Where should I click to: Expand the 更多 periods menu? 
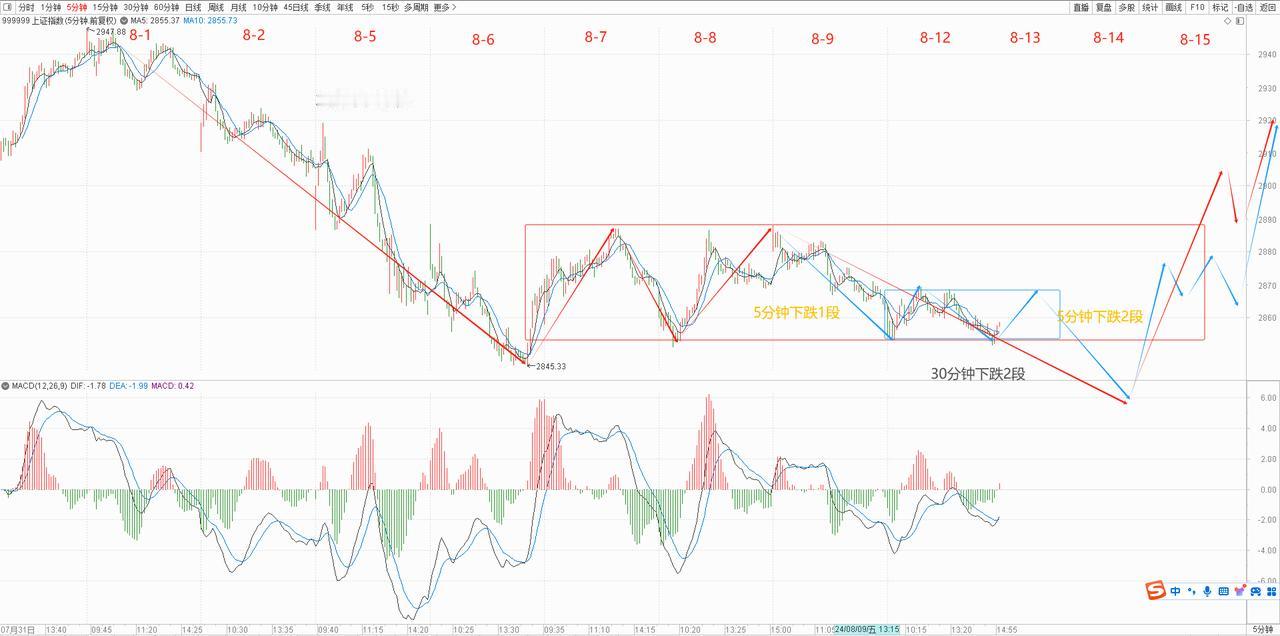pyautogui.click(x=445, y=7)
